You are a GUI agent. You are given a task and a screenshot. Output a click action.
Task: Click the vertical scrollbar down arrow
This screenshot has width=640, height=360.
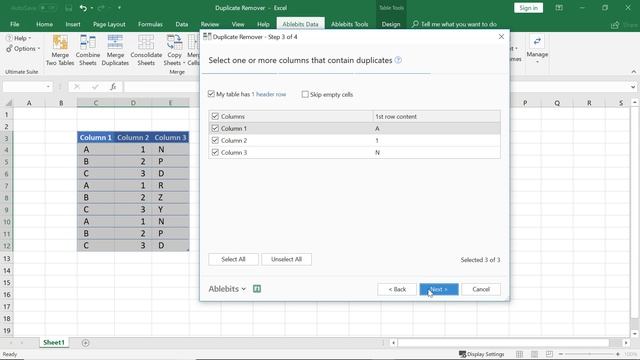[x=634, y=333]
